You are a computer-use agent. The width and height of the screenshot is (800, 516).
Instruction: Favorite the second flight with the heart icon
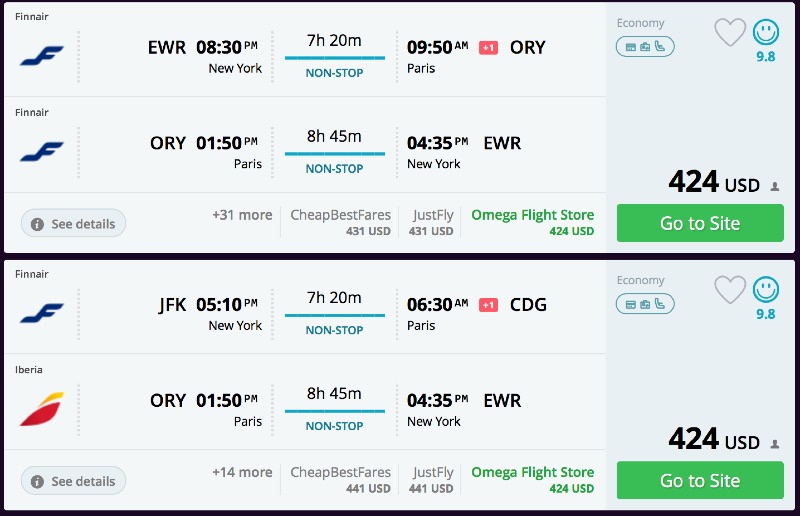click(730, 291)
